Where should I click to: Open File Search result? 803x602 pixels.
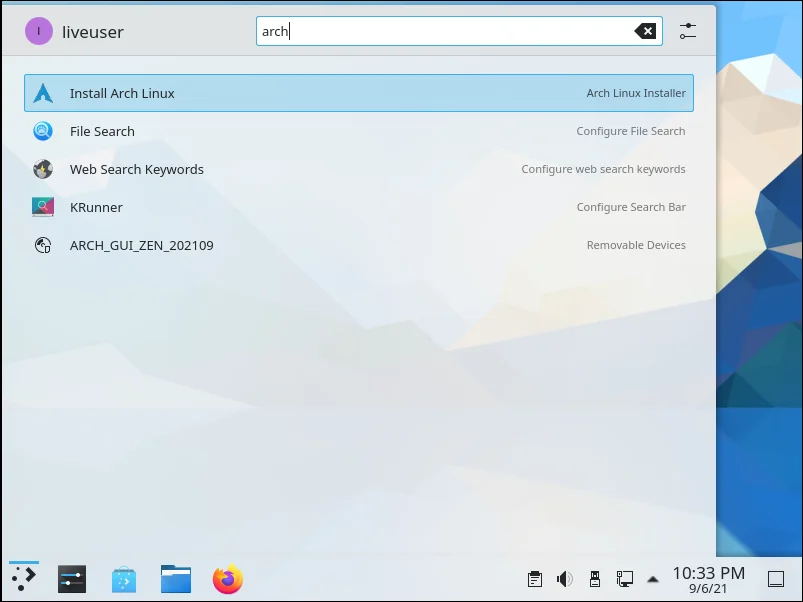point(358,131)
